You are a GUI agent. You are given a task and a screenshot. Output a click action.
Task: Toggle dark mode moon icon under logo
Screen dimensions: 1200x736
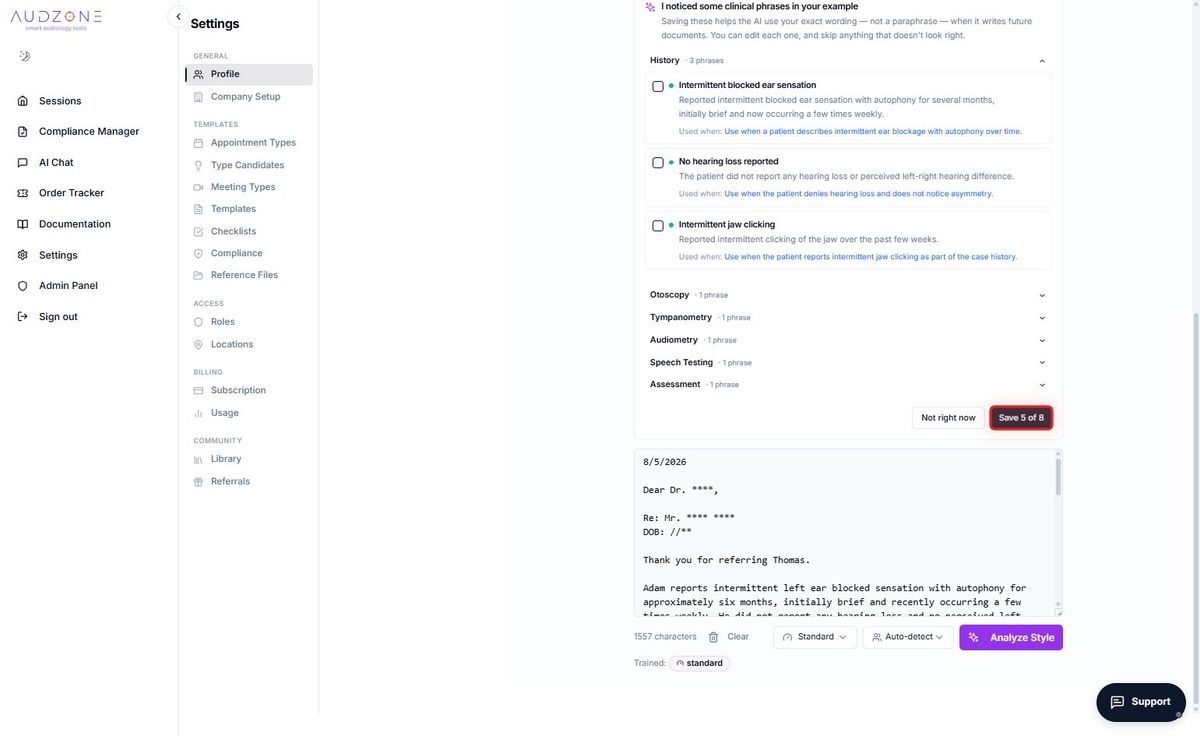tap(24, 56)
